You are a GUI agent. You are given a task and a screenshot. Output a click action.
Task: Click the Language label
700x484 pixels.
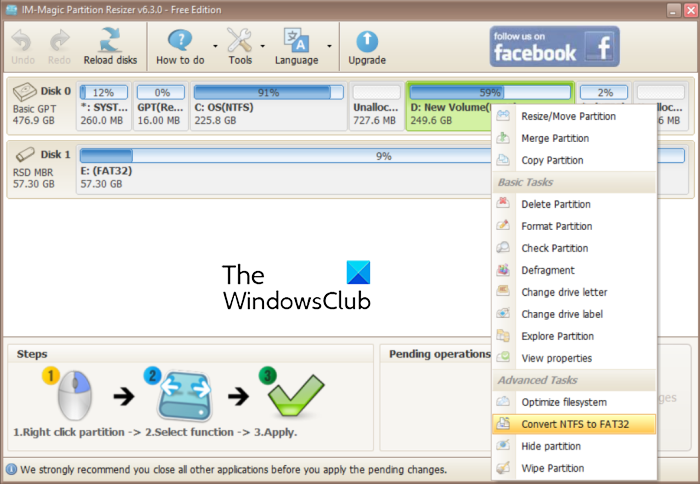pos(296,60)
